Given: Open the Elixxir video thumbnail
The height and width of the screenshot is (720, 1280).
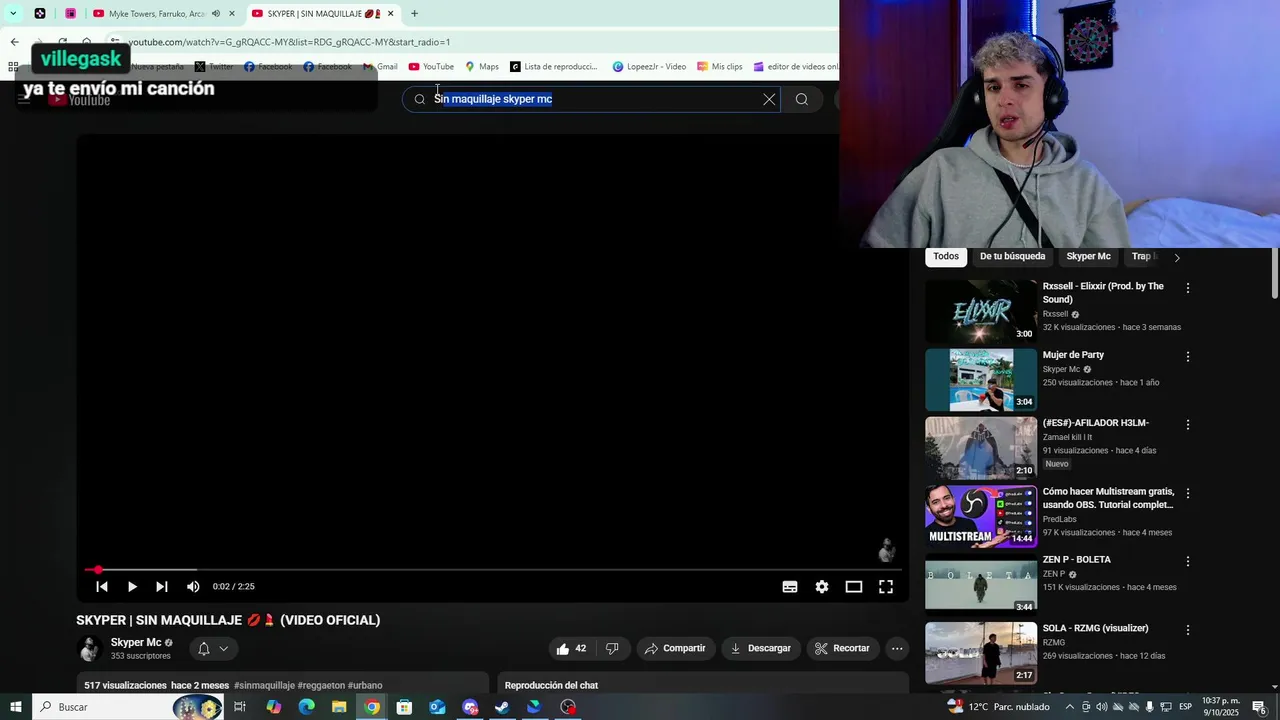Looking at the screenshot, I should [x=981, y=311].
